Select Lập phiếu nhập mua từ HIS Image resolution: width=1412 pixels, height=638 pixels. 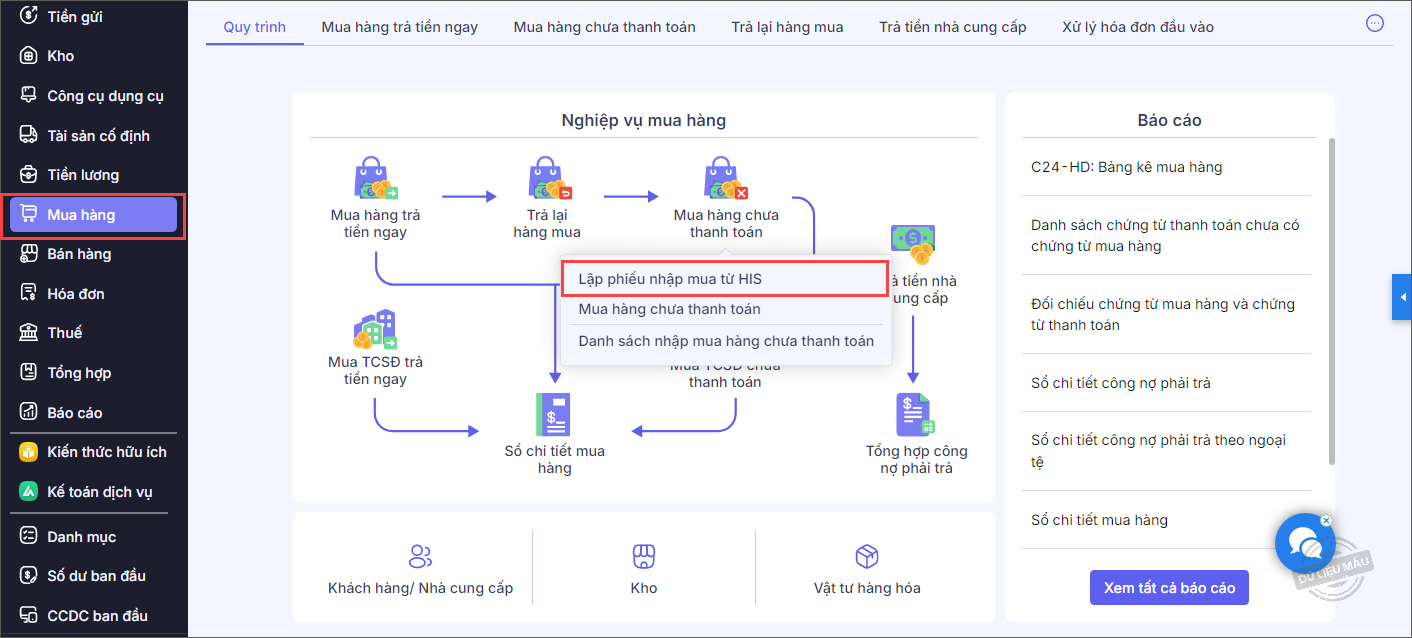724,278
